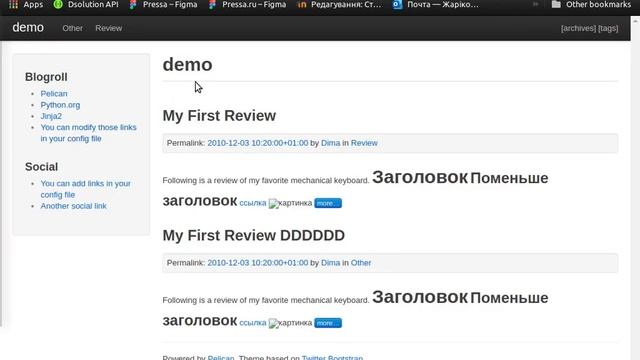This screenshot has width=640, height=360.
Task: Open the Review category link
Action: point(364,143)
